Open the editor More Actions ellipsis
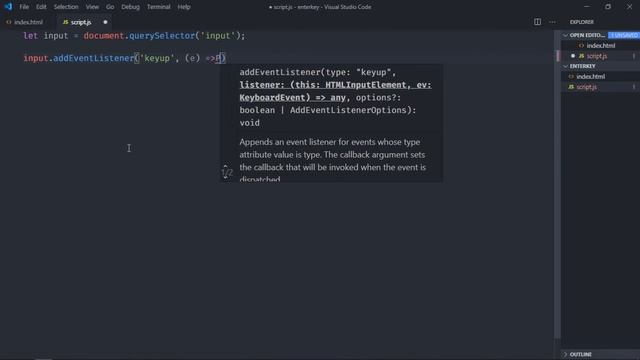 click(x=552, y=22)
